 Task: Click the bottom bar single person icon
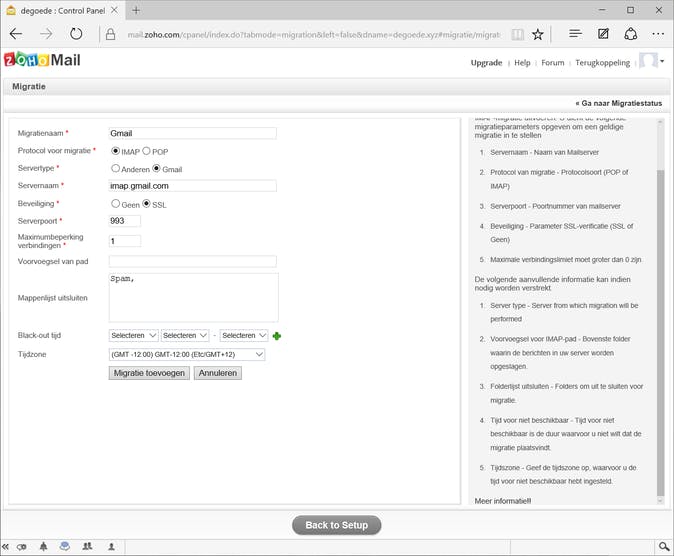tap(111, 547)
